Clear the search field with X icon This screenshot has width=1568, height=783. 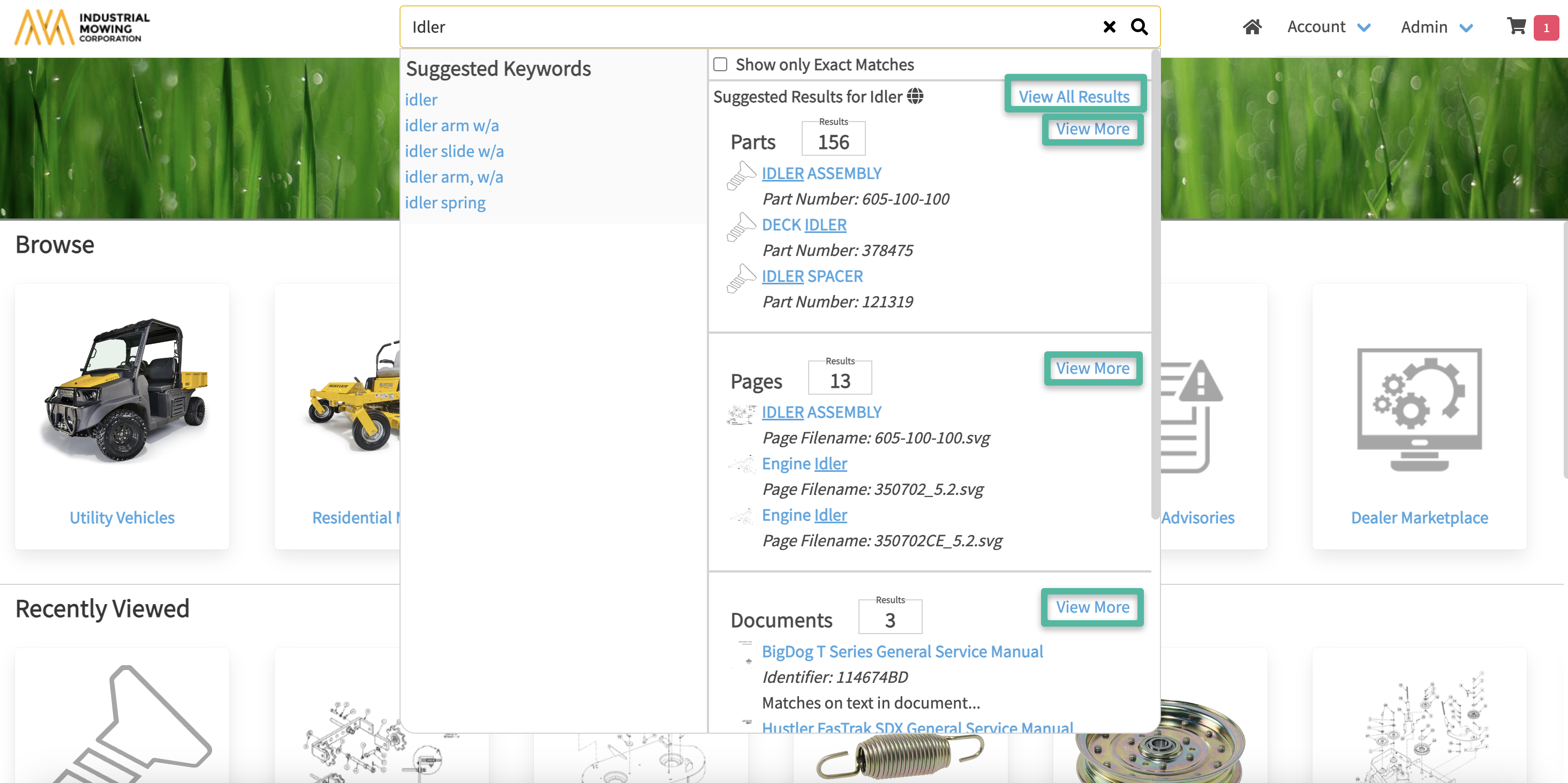1109,27
